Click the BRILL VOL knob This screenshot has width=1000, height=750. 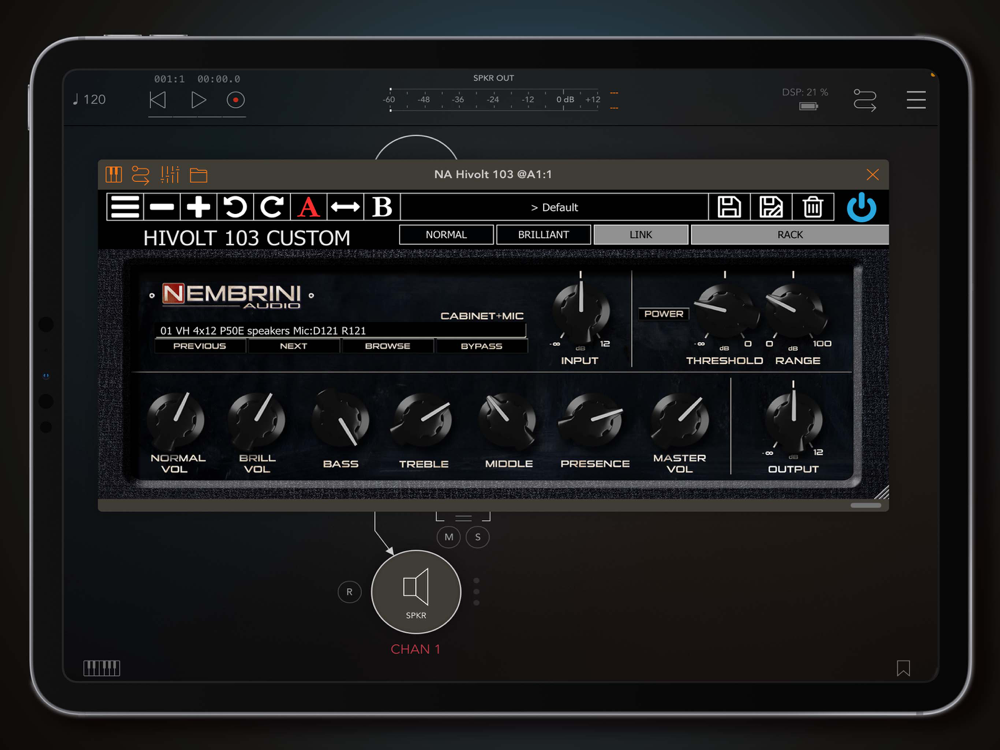pyautogui.click(x=257, y=420)
